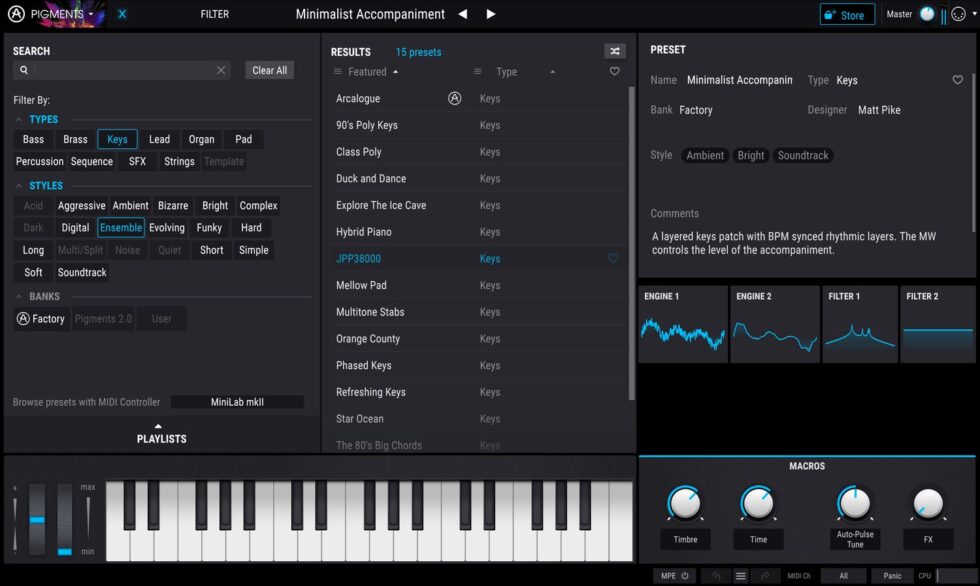Like the current preset in Preset panel
Viewport: 980px width, 586px height.
click(958, 80)
